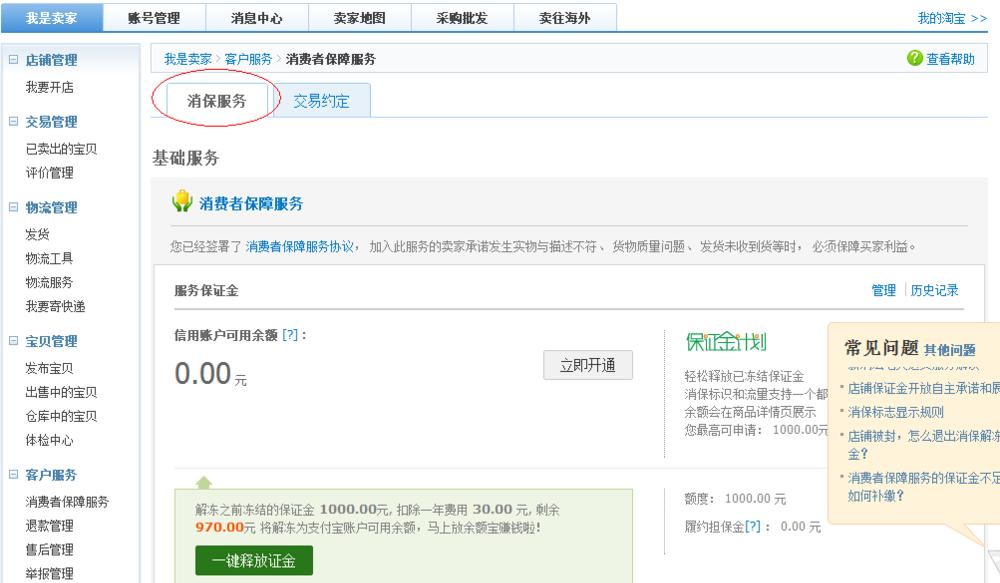The height and width of the screenshot is (583, 1000).
Task: Open the 账号管理 top tab
Action: [x=154, y=18]
